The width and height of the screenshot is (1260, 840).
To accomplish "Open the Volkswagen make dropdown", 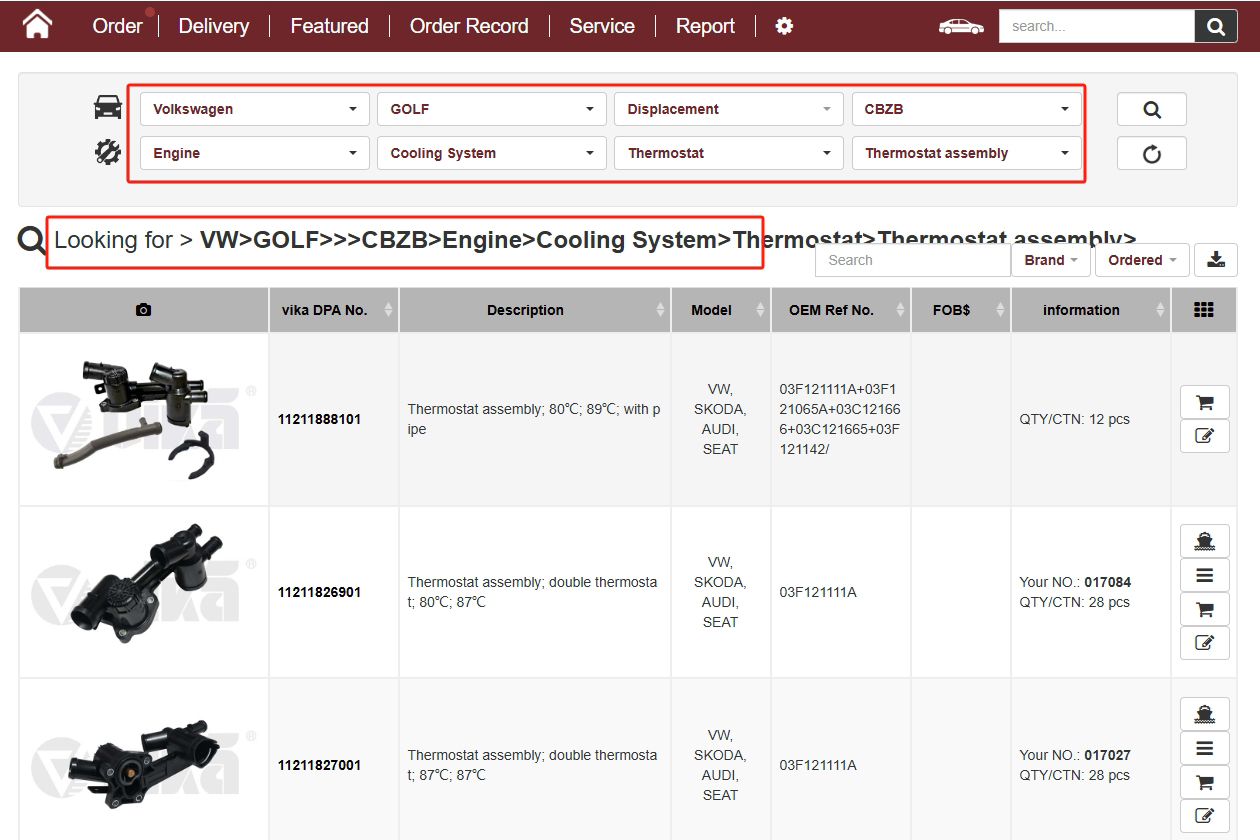I will 253,109.
